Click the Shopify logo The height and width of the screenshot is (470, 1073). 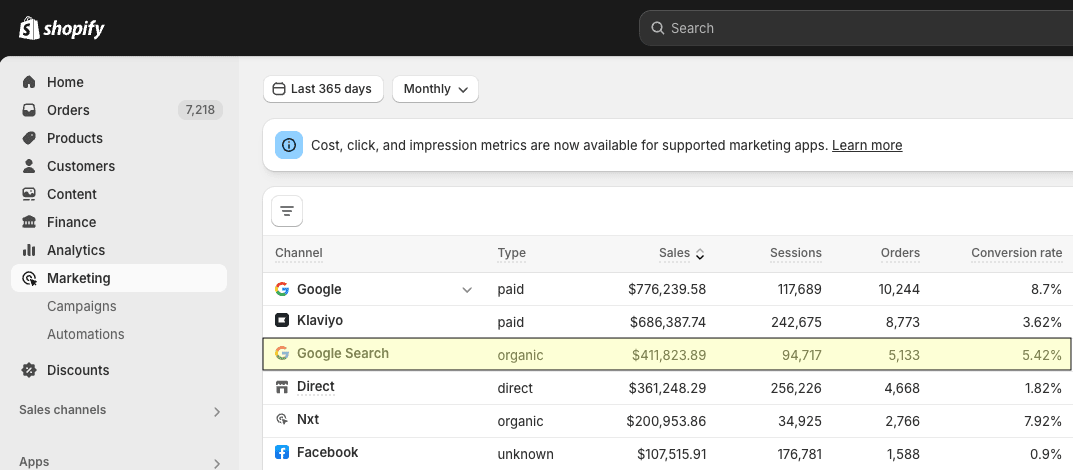(62, 28)
